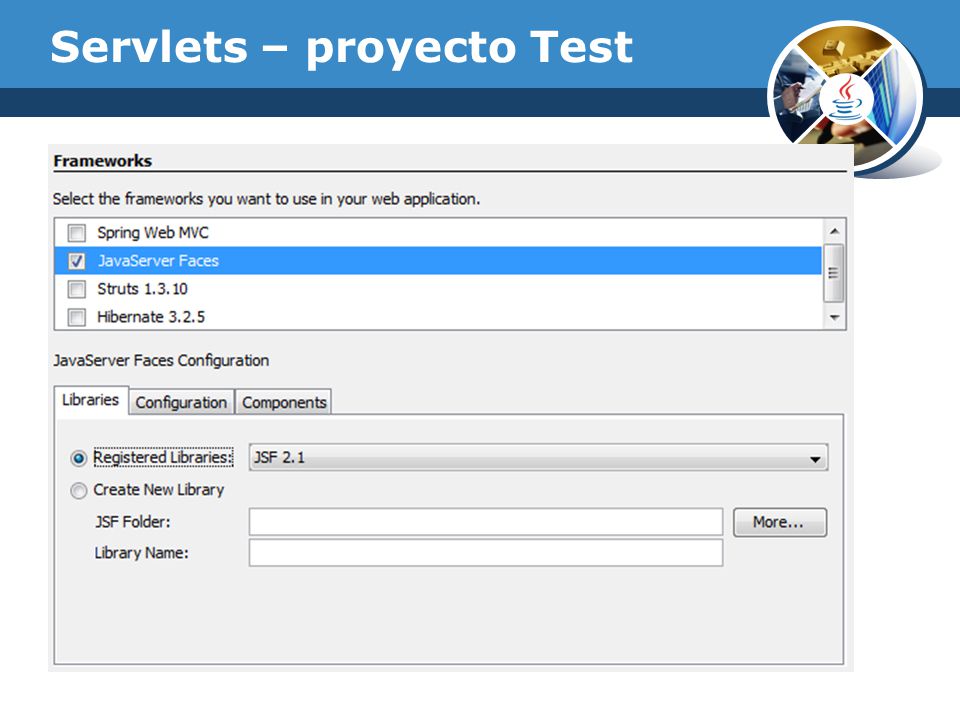Click the frameworks list scrollbar thumb
The image size is (960, 720).
[x=834, y=273]
